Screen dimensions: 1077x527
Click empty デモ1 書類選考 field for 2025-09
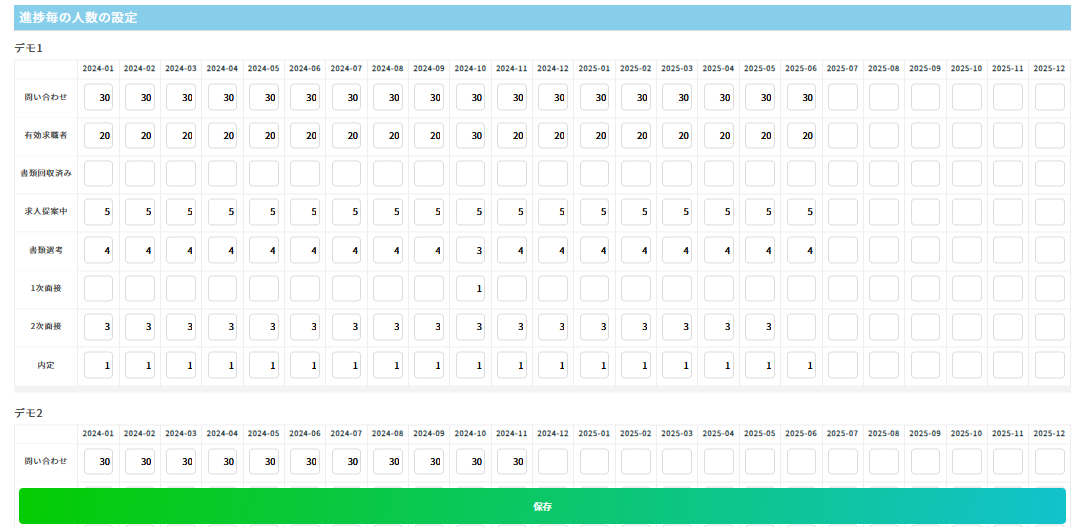(x=925, y=251)
